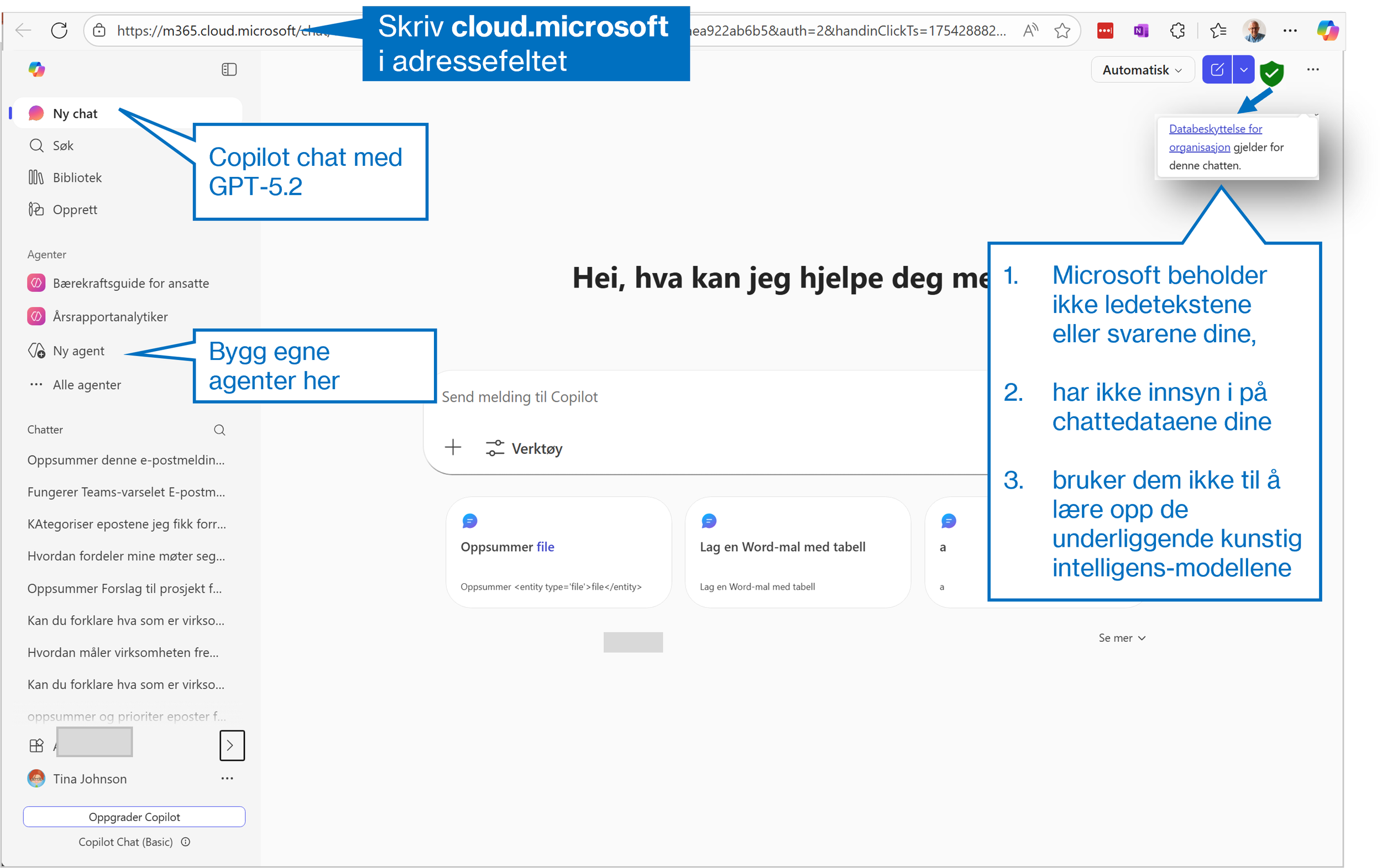Open Verktøy tools settings

coord(524,449)
